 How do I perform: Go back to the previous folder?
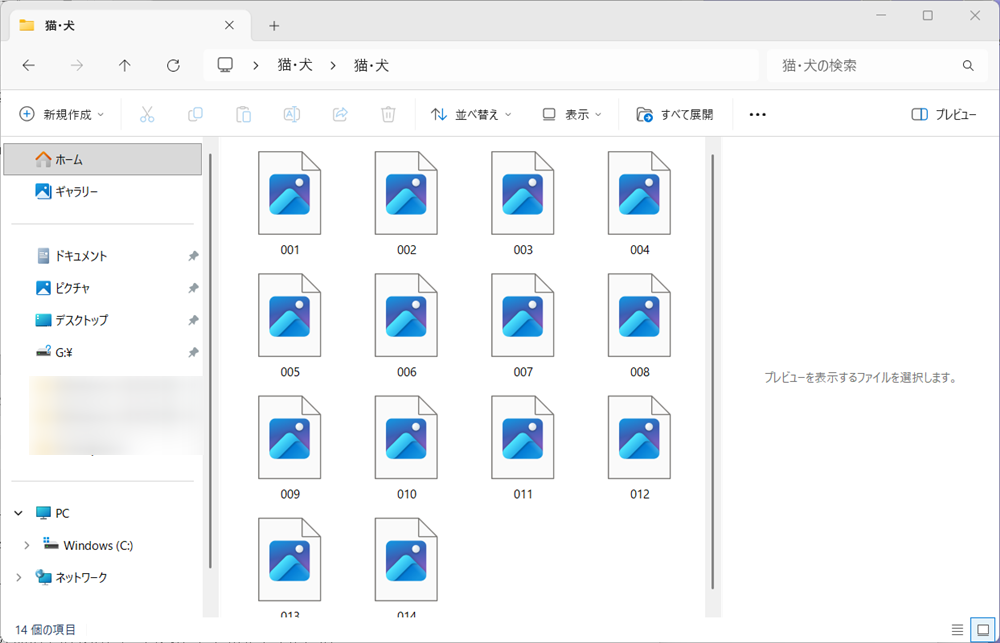tap(29, 65)
